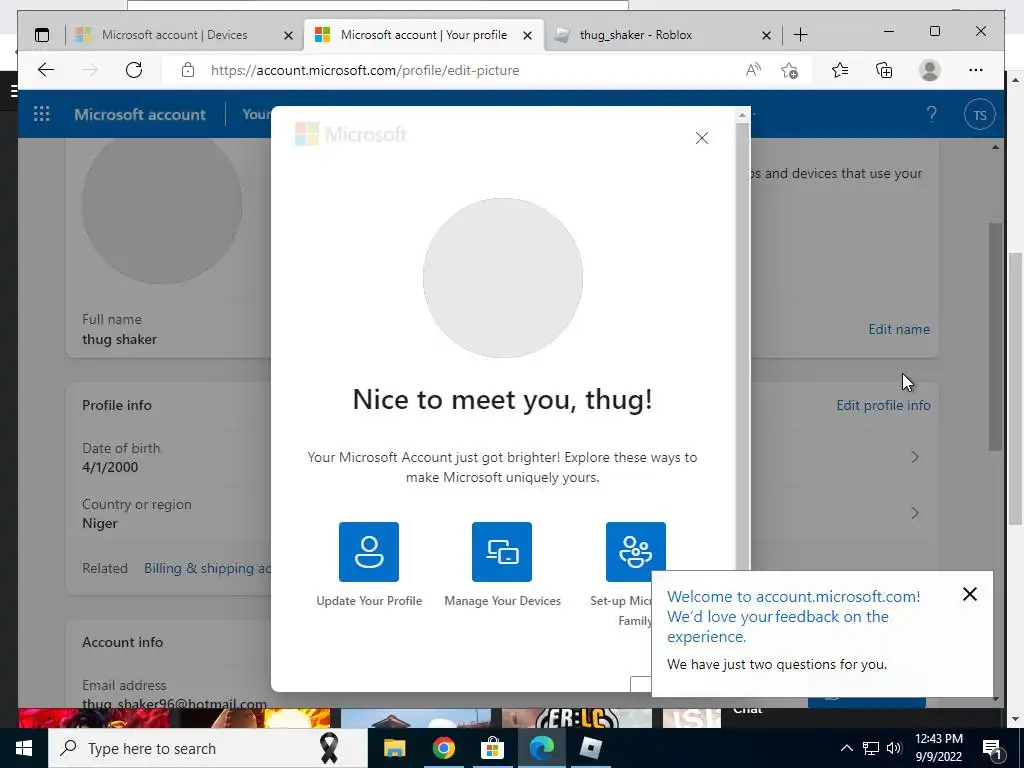This screenshot has height=768, width=1024.
Task: Expand the Date of birth row chevron
Action: (915, 457)
